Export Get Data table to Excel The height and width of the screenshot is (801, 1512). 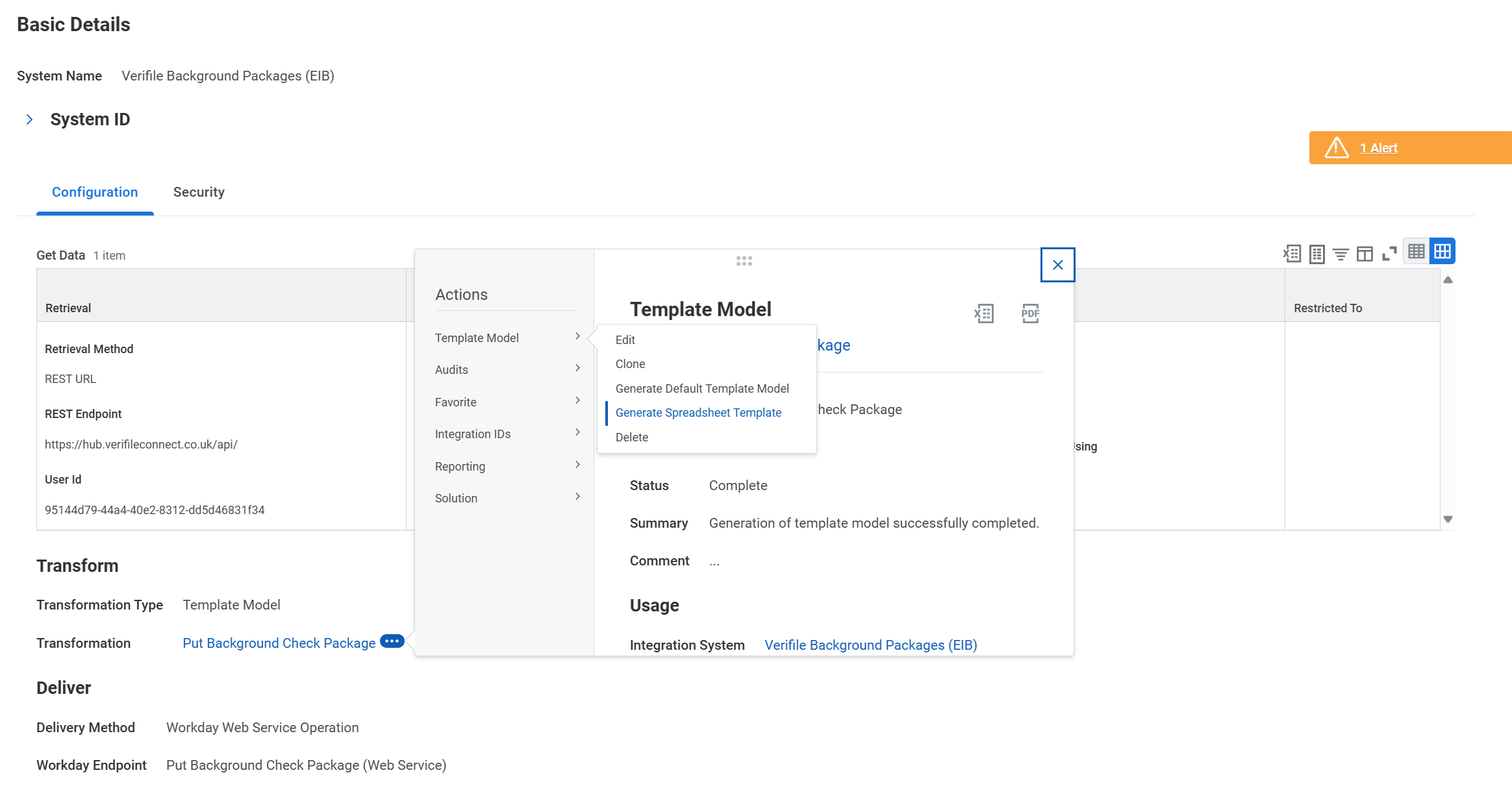pyautogui.click(x=1292, y=253)
